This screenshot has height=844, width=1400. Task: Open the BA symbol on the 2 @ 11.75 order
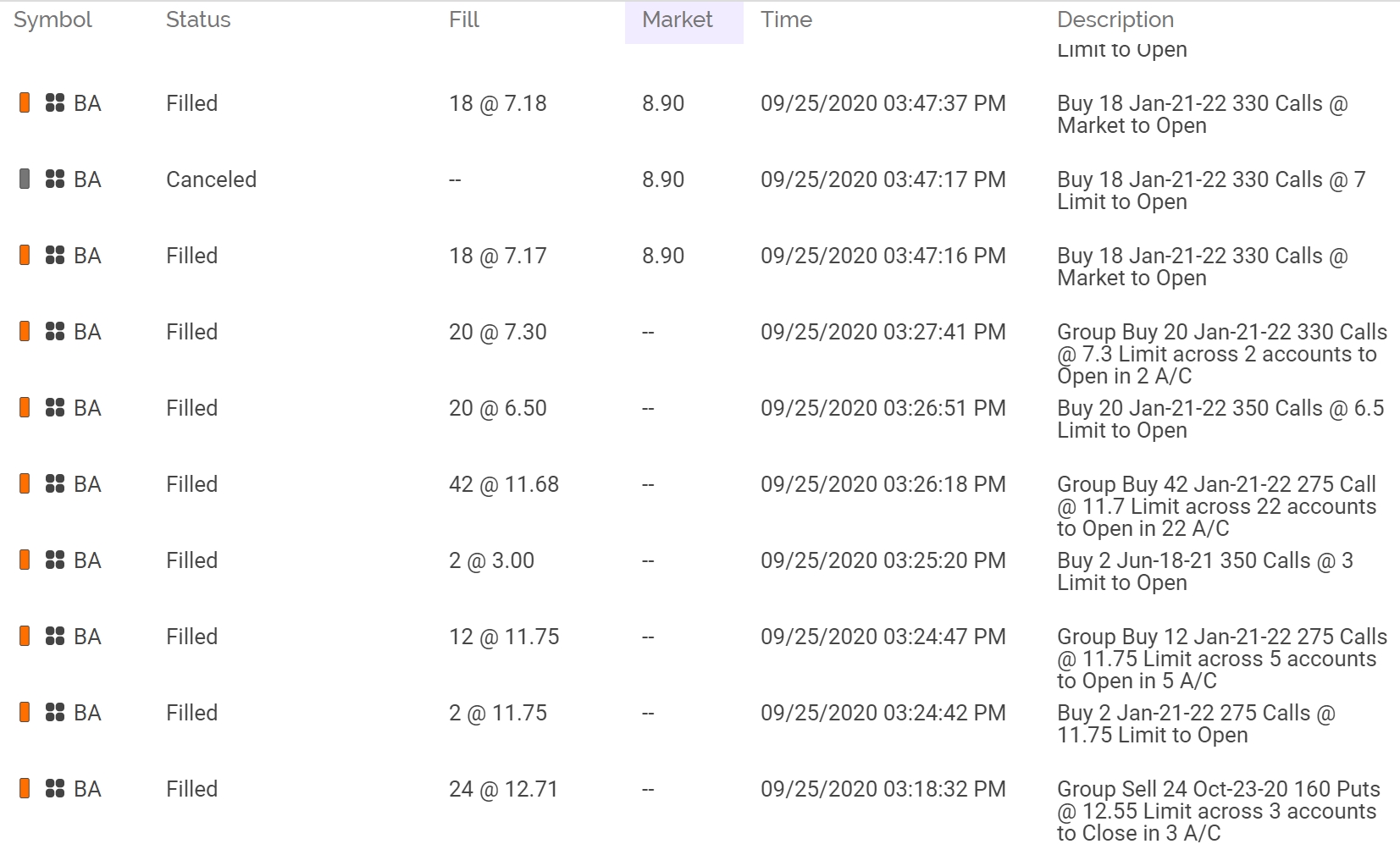[x=87, y=713]
